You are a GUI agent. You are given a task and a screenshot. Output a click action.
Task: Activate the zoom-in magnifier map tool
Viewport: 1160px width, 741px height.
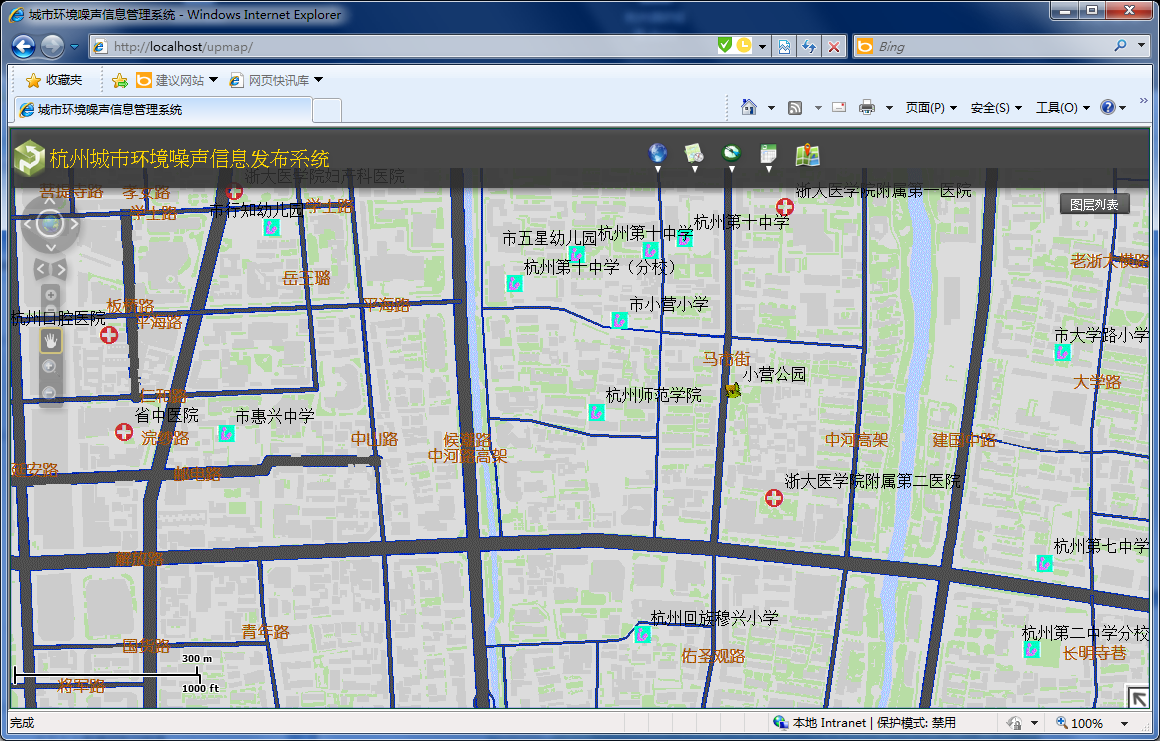[x=50, y=365]
